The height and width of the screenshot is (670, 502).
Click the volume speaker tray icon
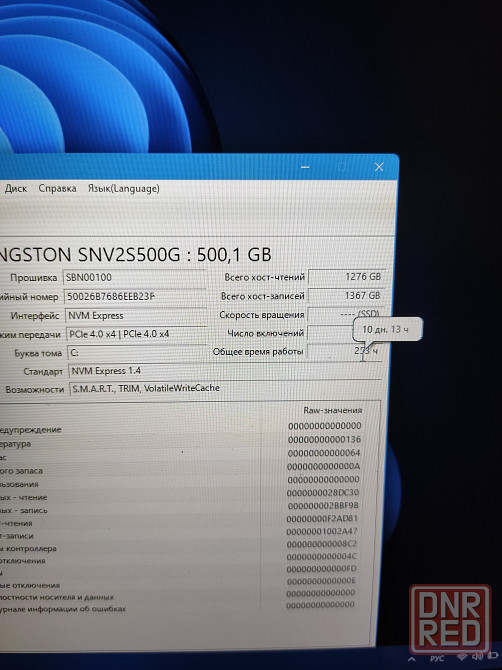[x=477, y=656]
